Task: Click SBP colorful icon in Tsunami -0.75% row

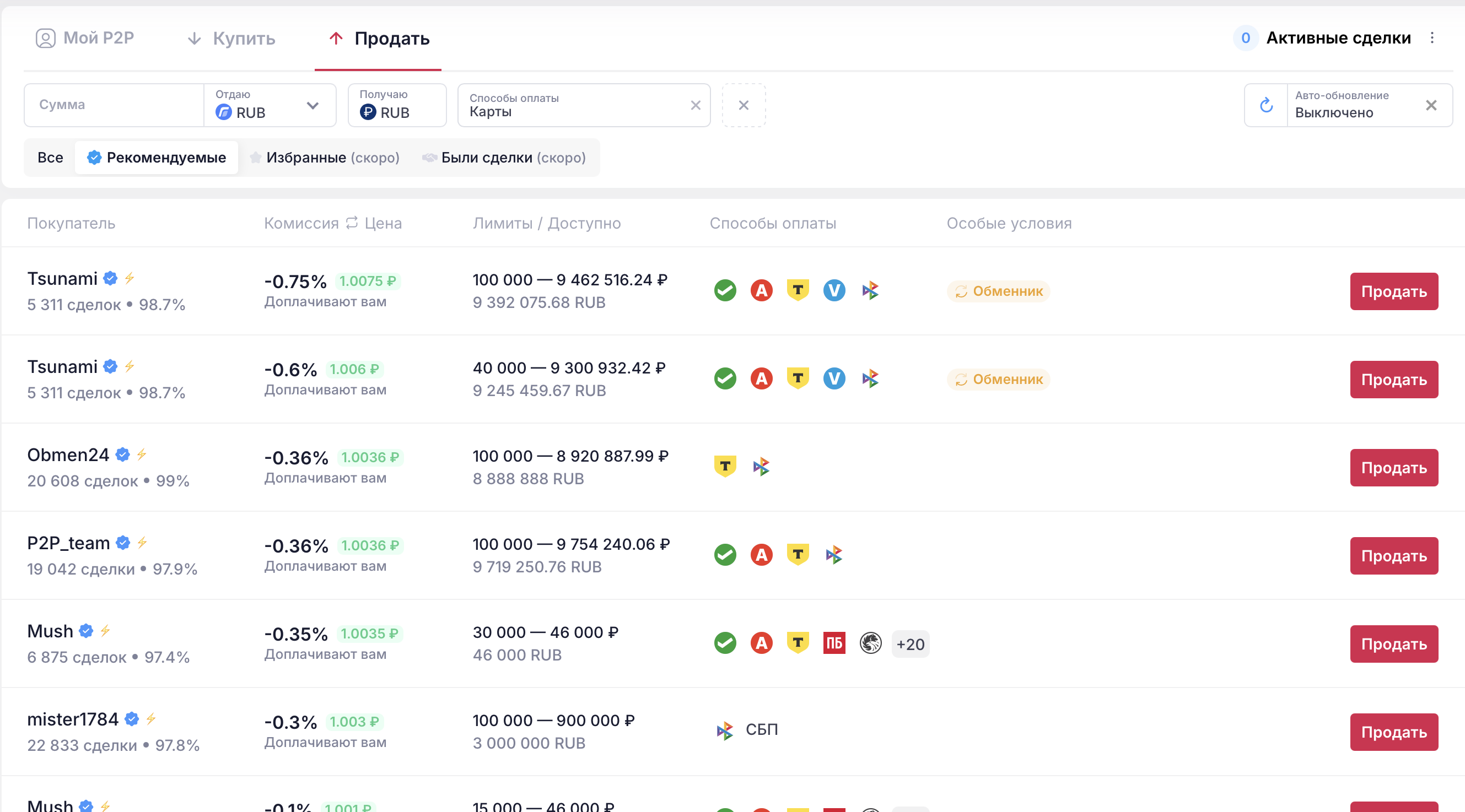Action: (x=871, y=290)
